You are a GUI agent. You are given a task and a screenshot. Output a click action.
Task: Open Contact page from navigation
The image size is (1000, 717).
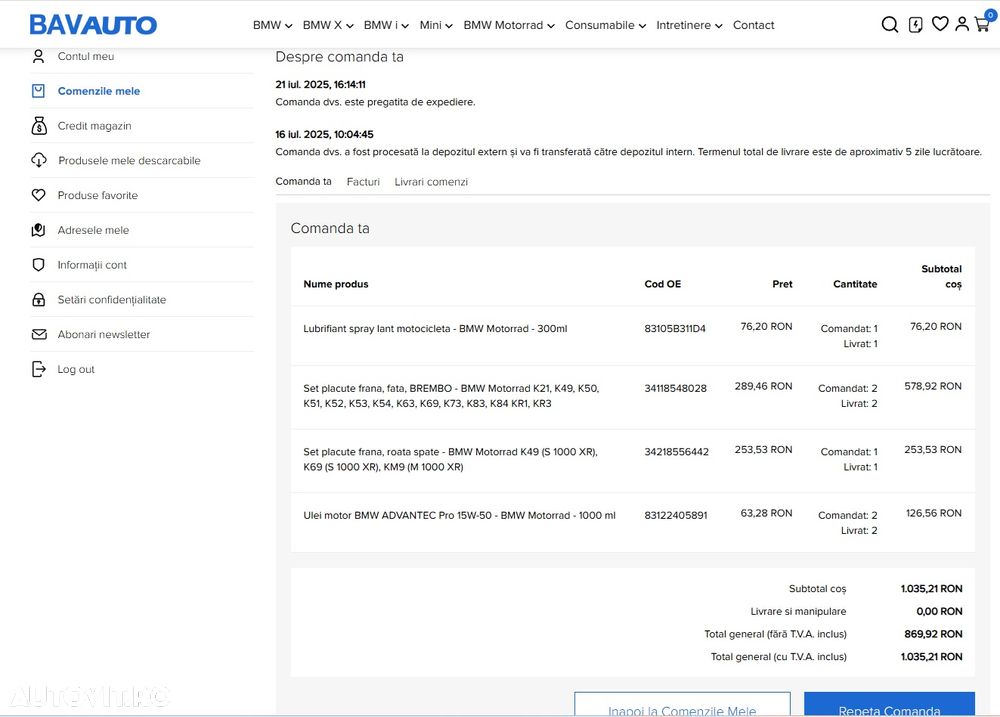(753, 25)
